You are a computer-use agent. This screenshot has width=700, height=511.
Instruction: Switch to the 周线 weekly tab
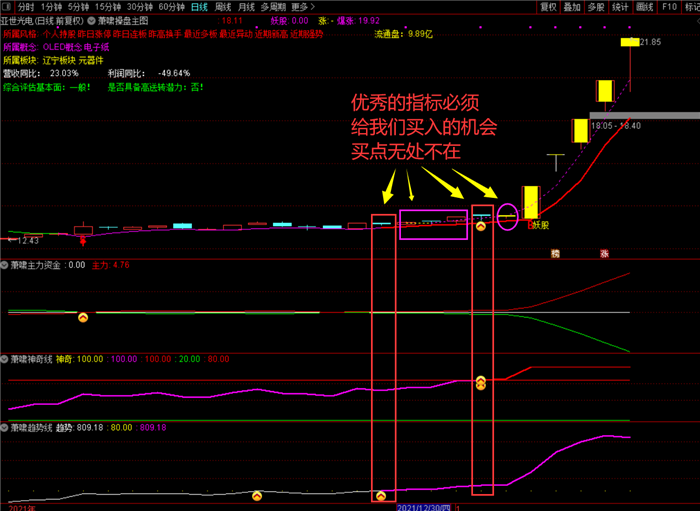(223, 7)
